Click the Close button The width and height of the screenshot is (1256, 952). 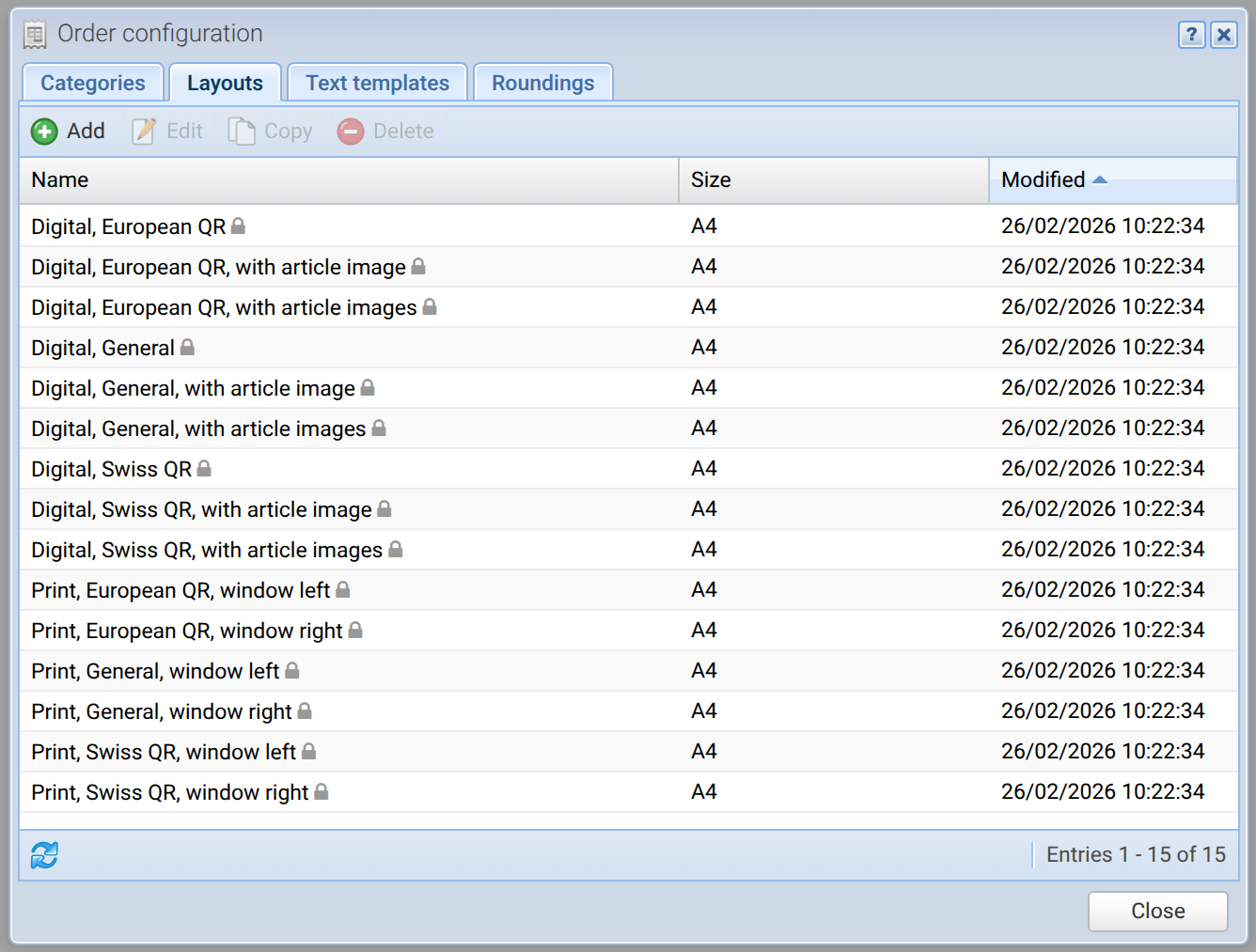click(1158, 912)
